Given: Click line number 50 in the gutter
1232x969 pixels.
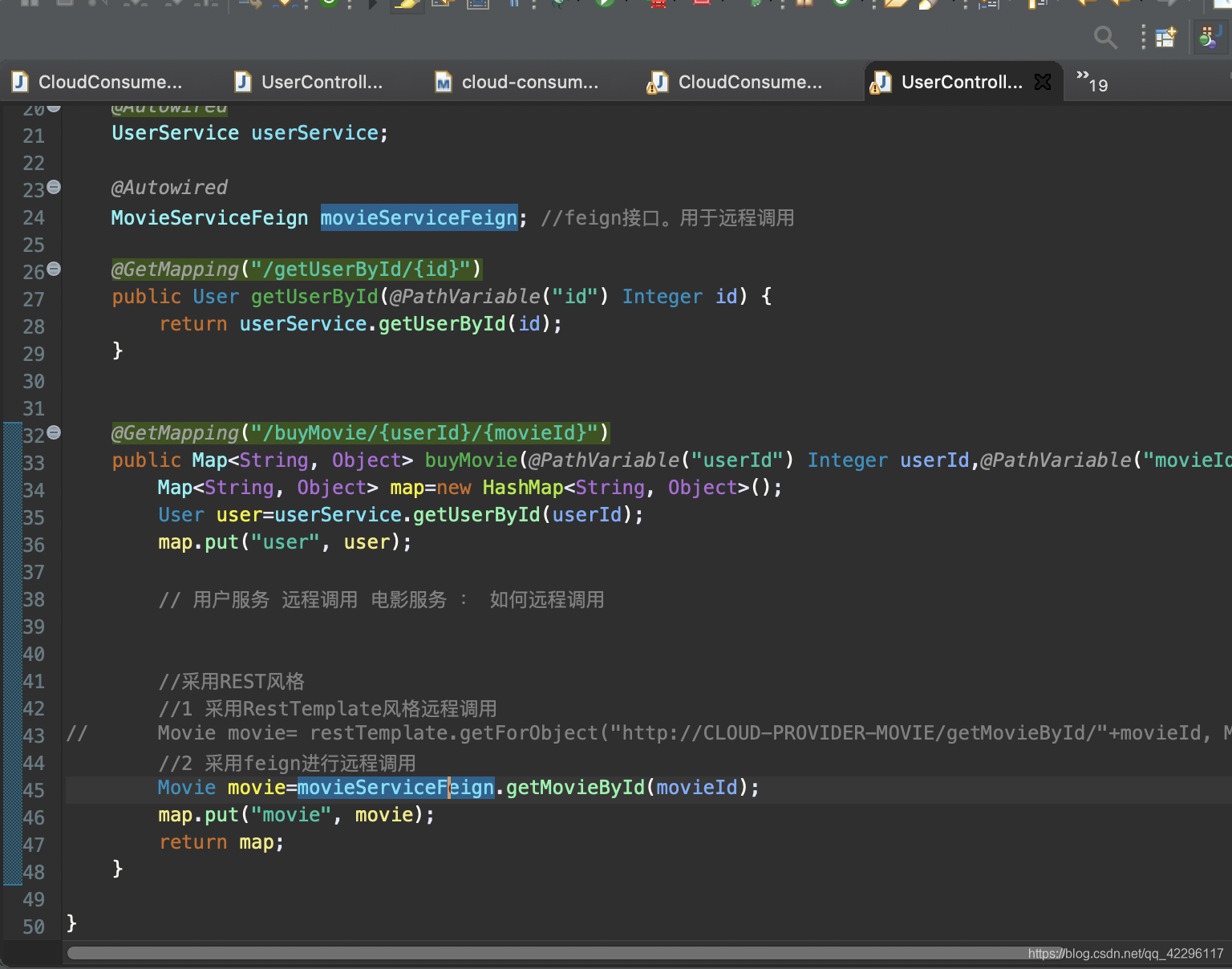Looking at the screenshot, I should click(x=34, y=926).
